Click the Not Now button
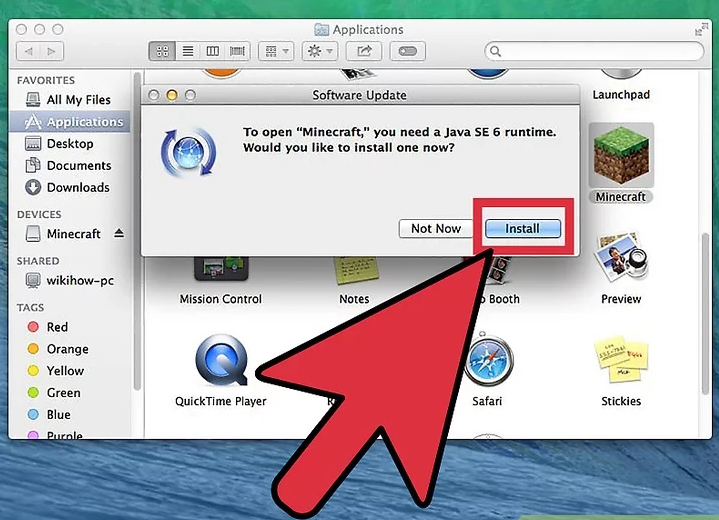 [x=436, y=229]
